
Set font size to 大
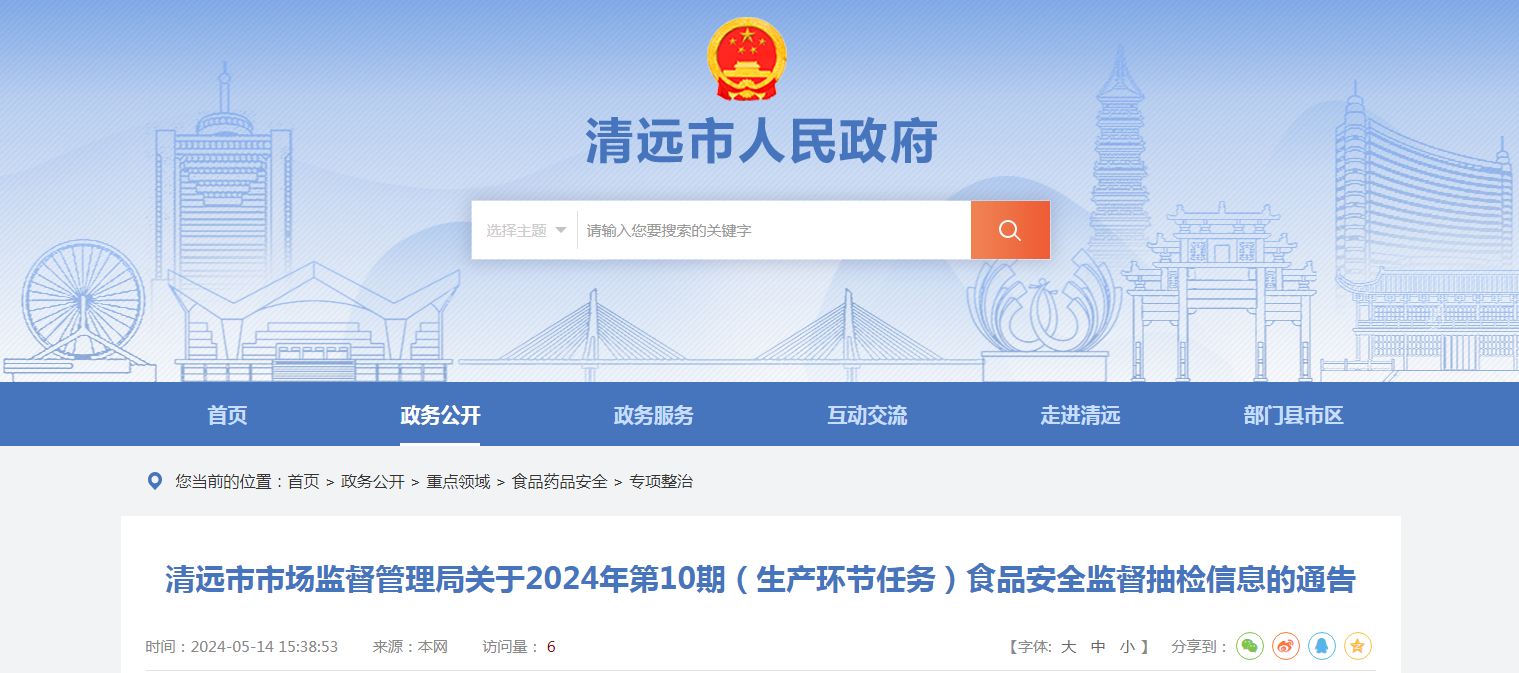1069,647
